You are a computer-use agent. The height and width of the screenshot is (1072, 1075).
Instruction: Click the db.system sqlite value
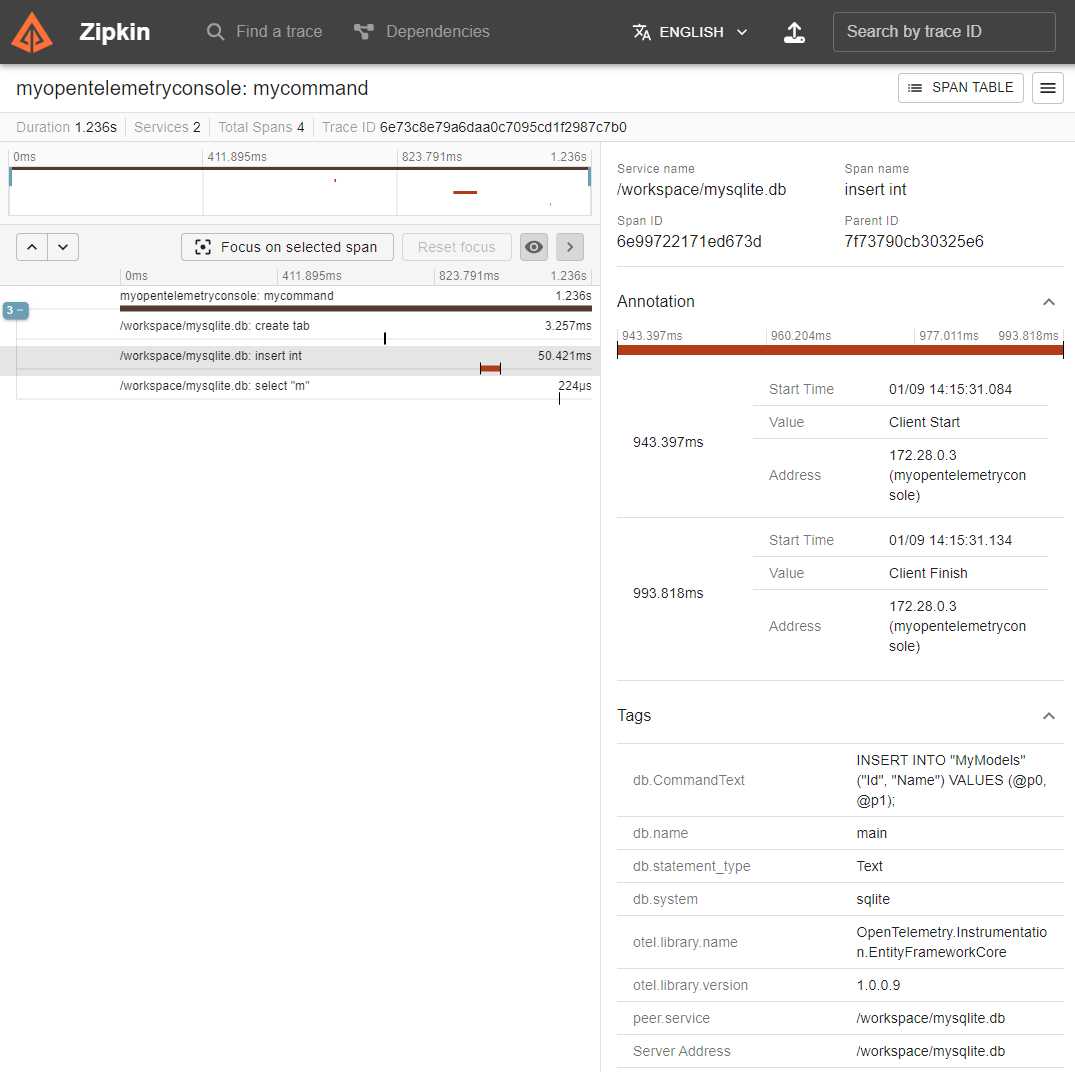click(x=873, y=899)
